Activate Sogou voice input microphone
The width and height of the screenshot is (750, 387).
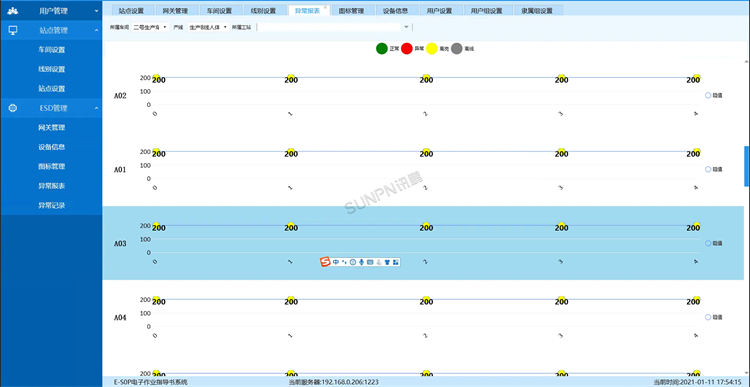point(362,262)
